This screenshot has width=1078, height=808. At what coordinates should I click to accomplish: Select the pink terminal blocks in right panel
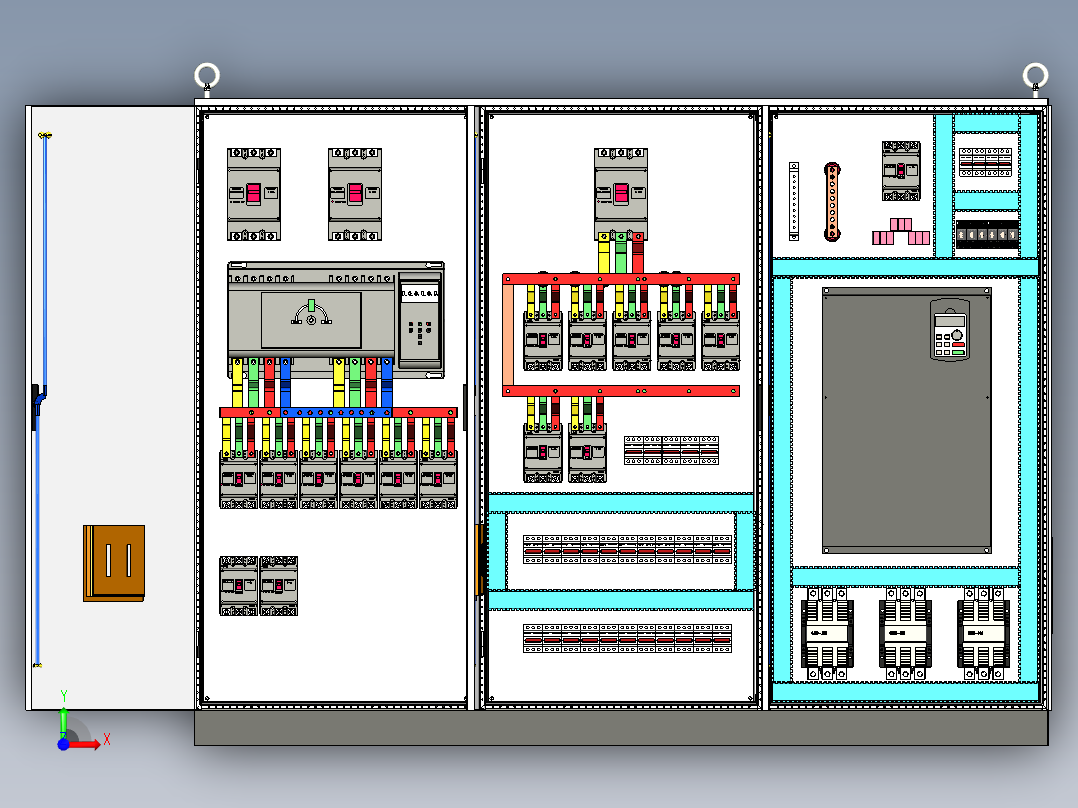pyautogui.click(x=901, y=232)
